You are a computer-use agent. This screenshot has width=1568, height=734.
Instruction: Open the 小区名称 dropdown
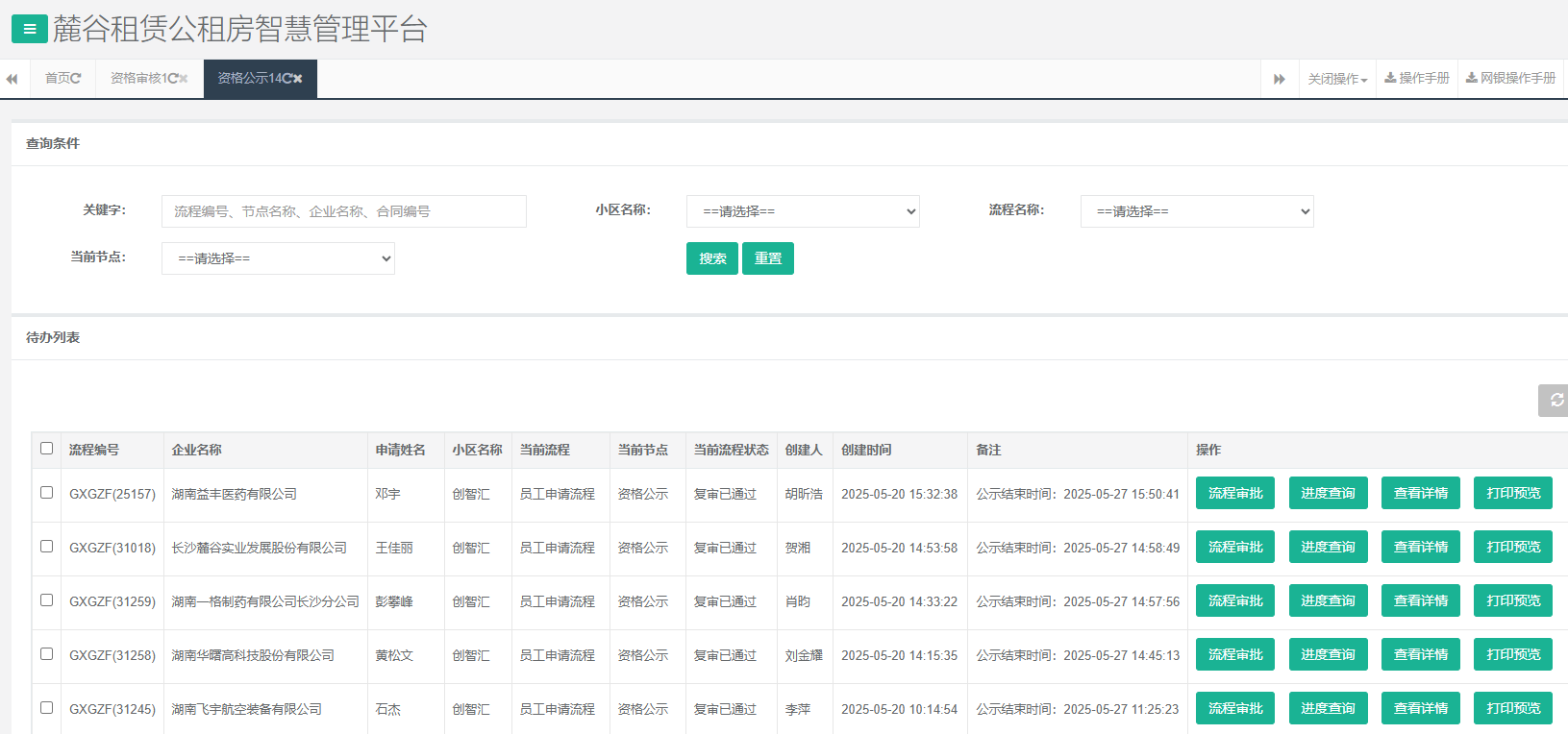803,211
